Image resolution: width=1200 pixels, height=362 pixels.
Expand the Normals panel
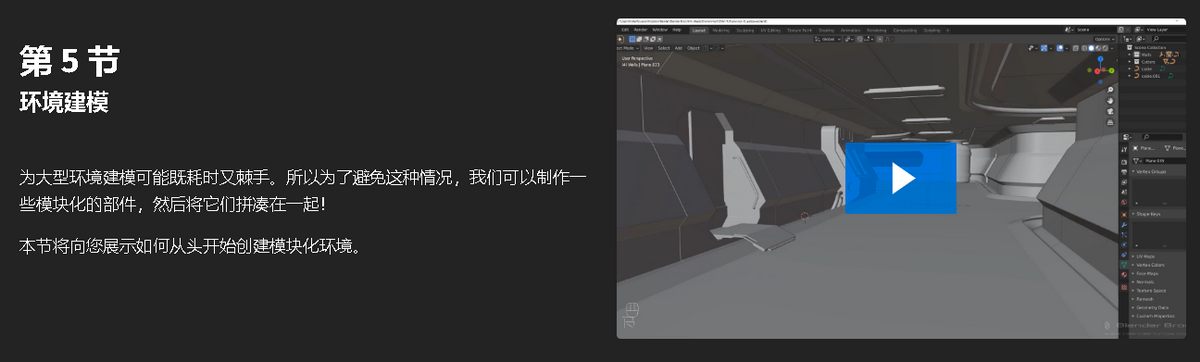click(1146, 282)
